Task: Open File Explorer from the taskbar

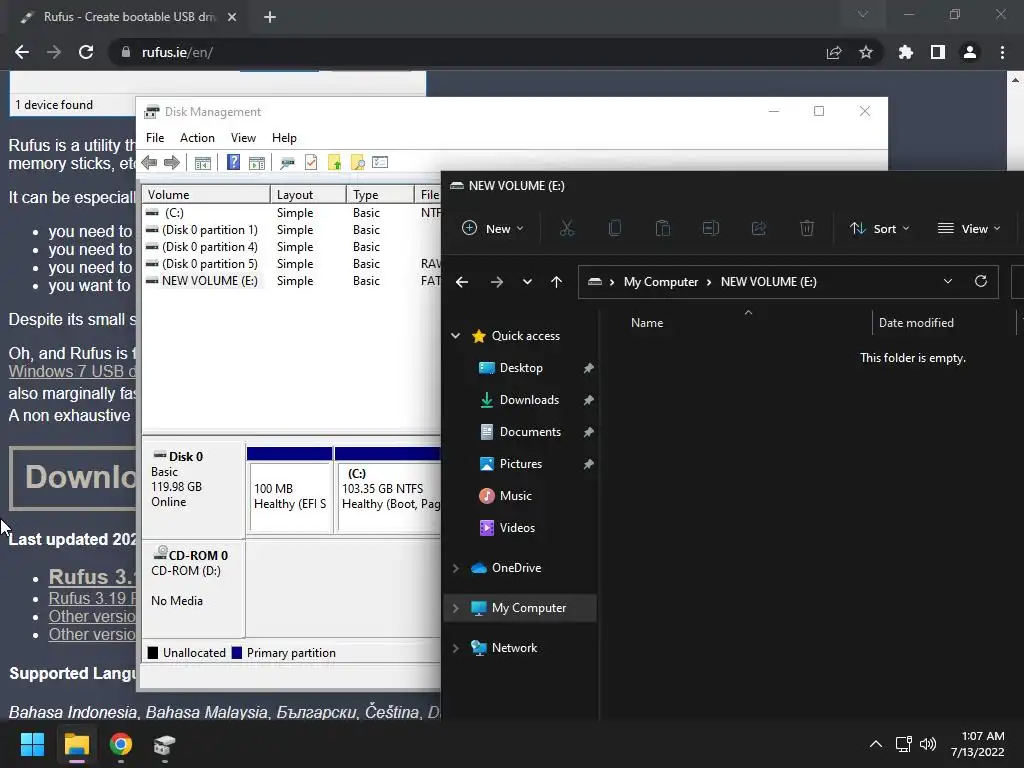Action: pyautogui.click(x=76, y=744)
